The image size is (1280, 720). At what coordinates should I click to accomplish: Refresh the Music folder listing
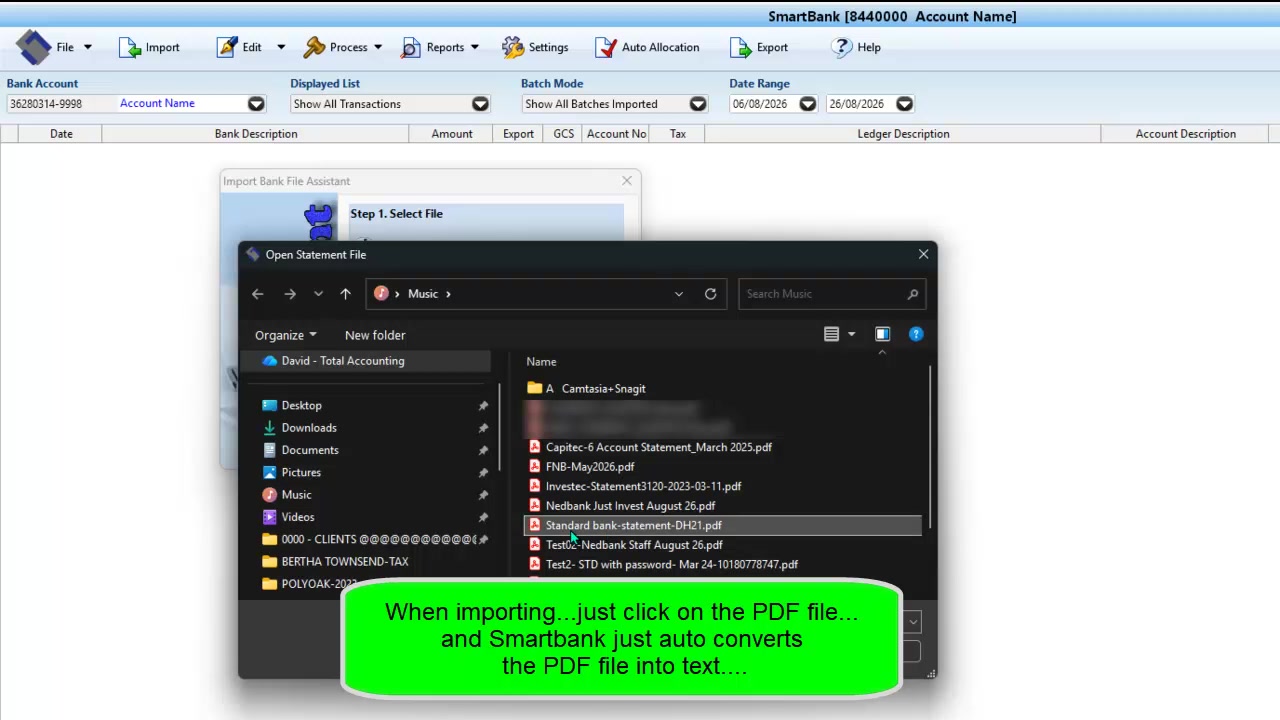[710, 294]
